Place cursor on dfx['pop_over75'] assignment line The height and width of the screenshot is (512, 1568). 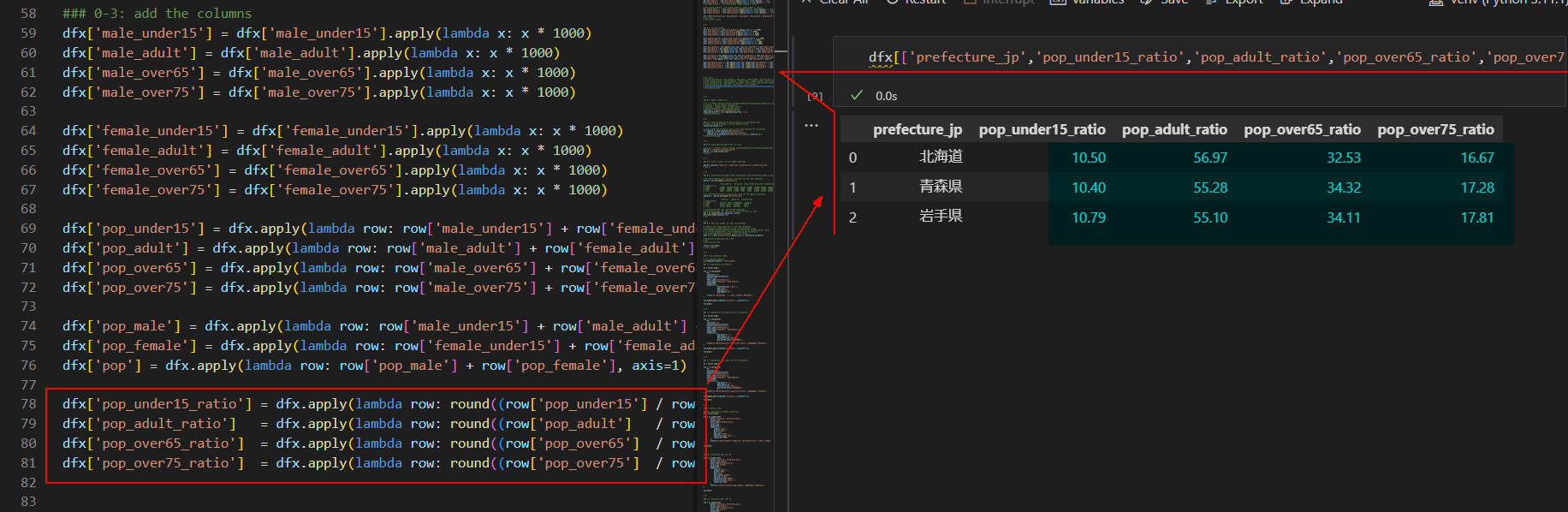coord(378,288)
